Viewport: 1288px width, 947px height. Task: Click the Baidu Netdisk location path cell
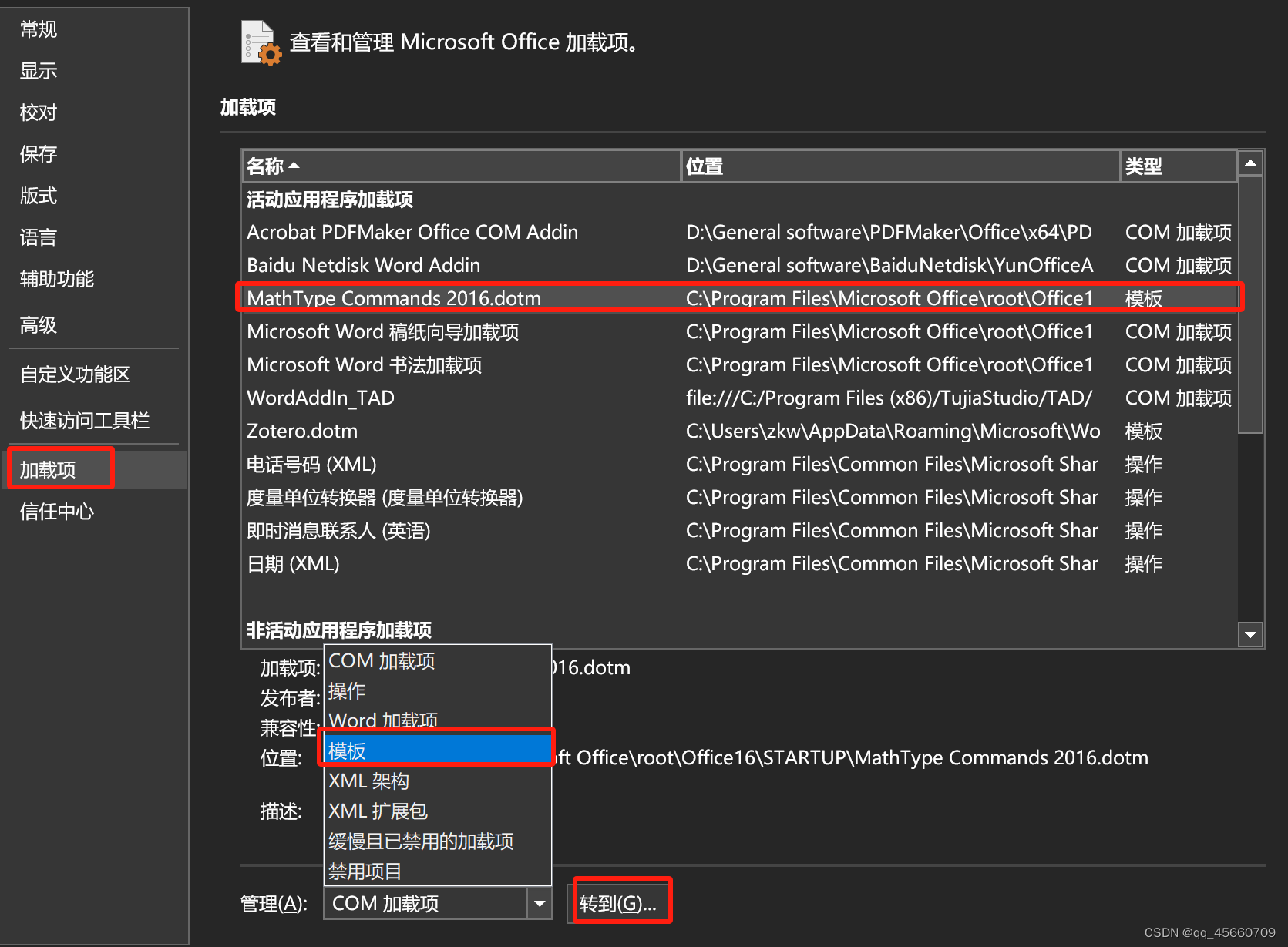pyautogui.click(x=889, y=265)
